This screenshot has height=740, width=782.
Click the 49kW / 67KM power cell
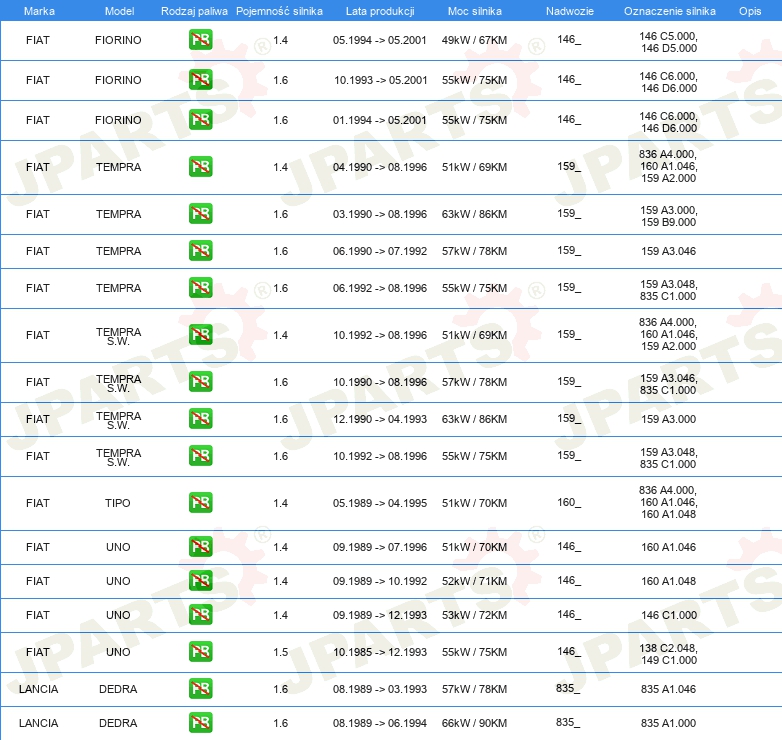pyautogui.click(x=474, y=40)
